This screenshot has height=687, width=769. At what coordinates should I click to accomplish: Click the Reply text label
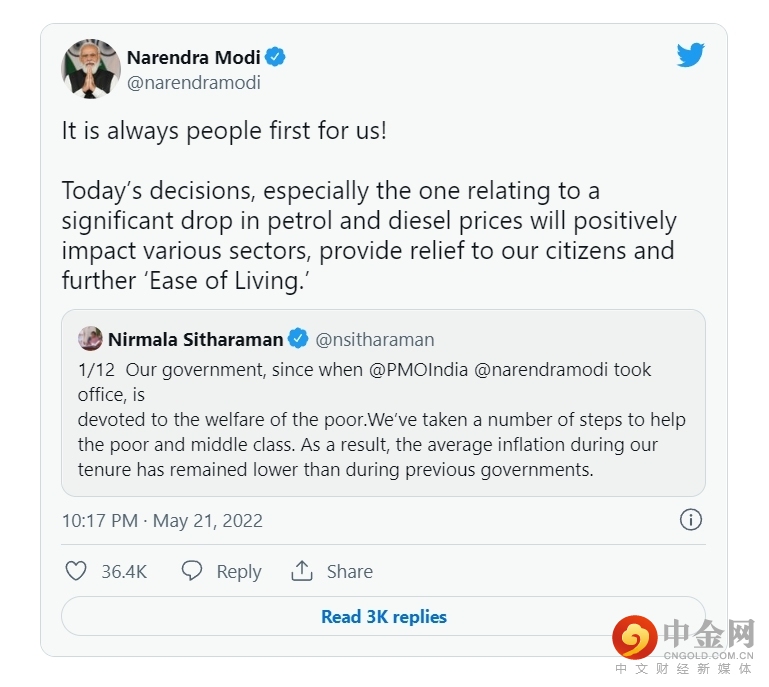(x=239, y=571)
